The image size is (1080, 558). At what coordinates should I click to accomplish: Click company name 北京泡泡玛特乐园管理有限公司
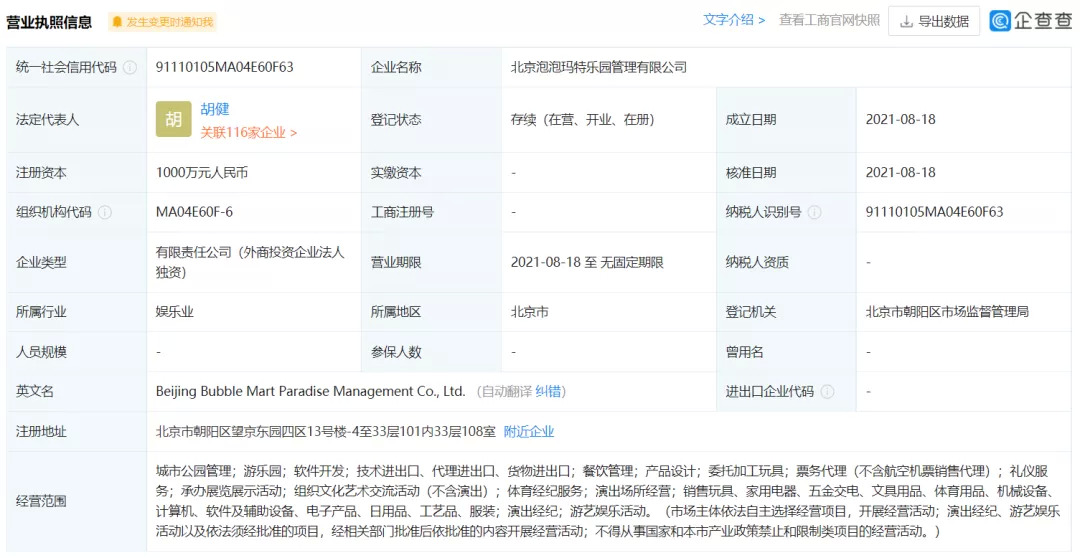click(599, 68)
